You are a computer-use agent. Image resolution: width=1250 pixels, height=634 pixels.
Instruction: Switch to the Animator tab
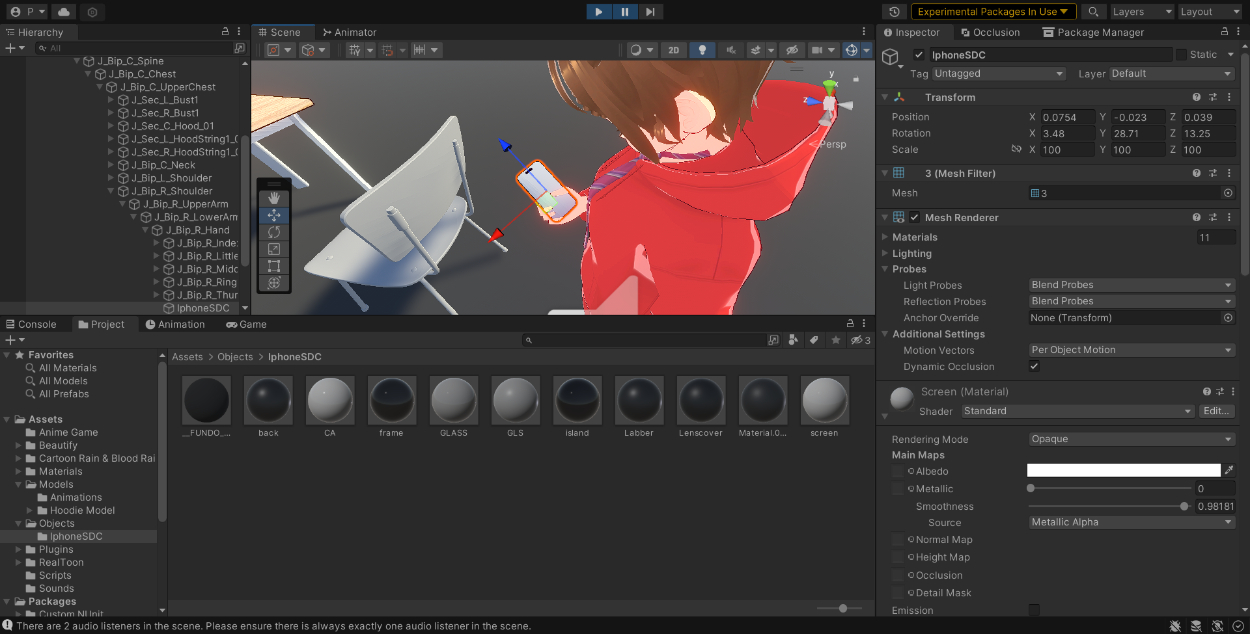(349, 32)
